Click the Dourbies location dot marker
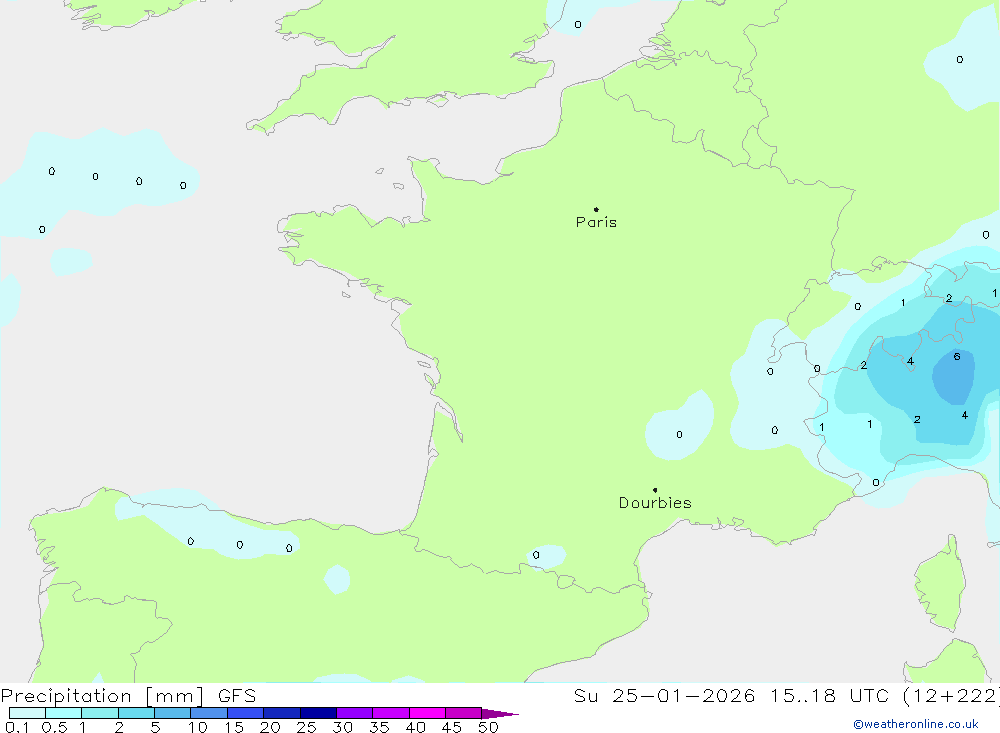The width and height of the screenshot is (1000, 733). pos(655,490)
